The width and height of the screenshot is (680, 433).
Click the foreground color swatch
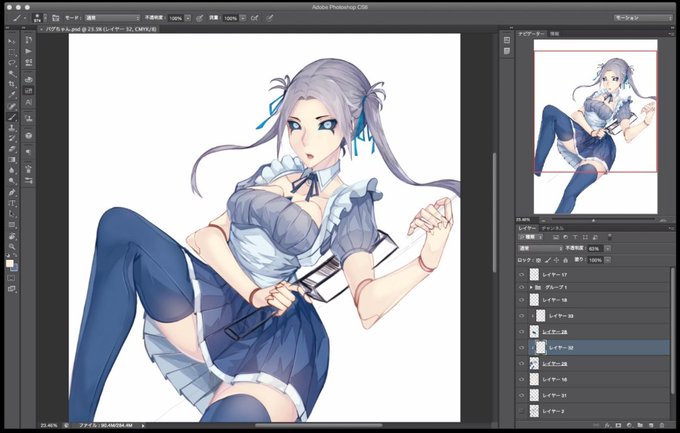pyautogui.click(x=10, y=264)
